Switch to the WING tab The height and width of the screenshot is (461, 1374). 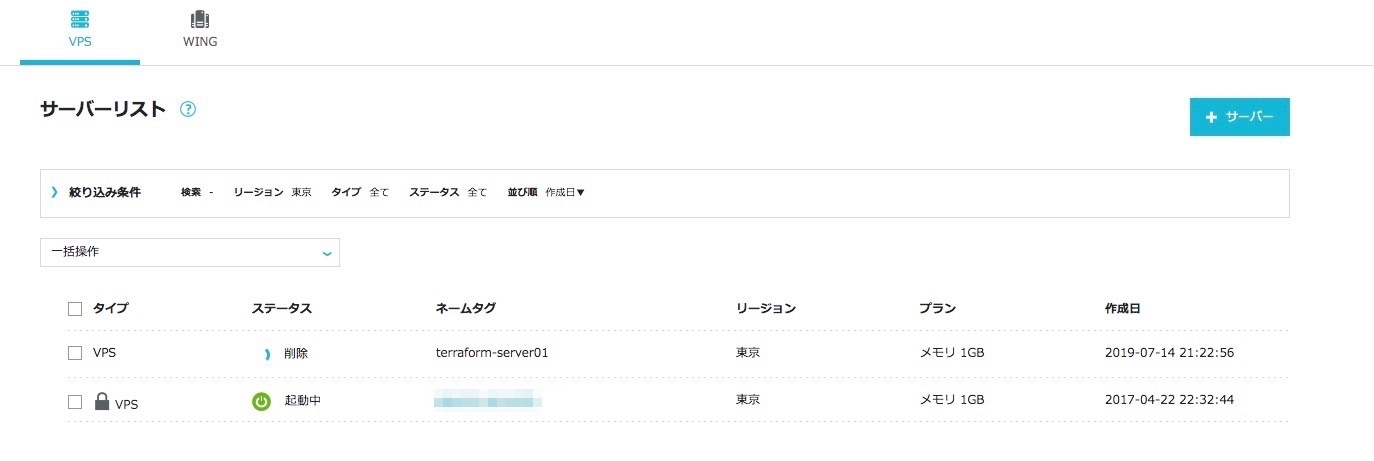point(200,42)
